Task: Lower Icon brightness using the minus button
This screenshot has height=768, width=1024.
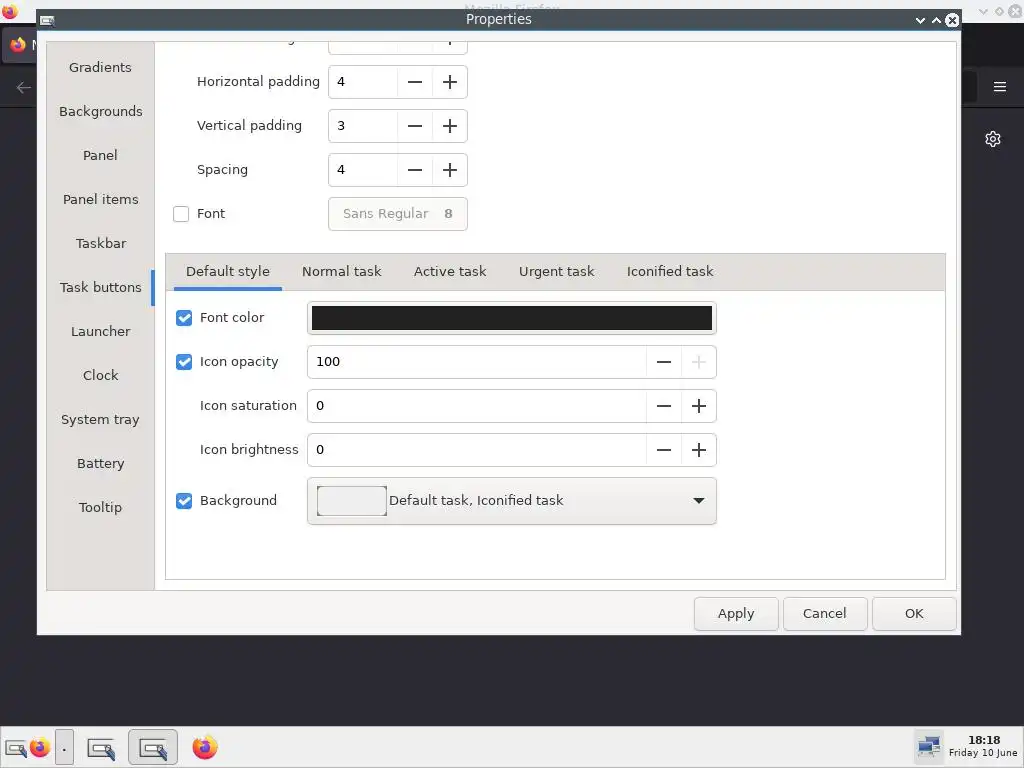Action: (664, 450)
